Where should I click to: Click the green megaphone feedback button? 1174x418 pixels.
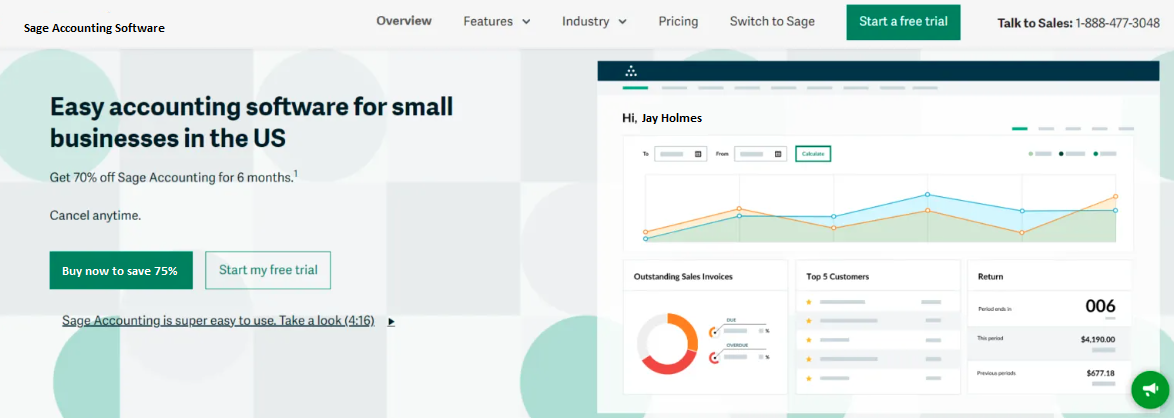tap(1149, 388)
